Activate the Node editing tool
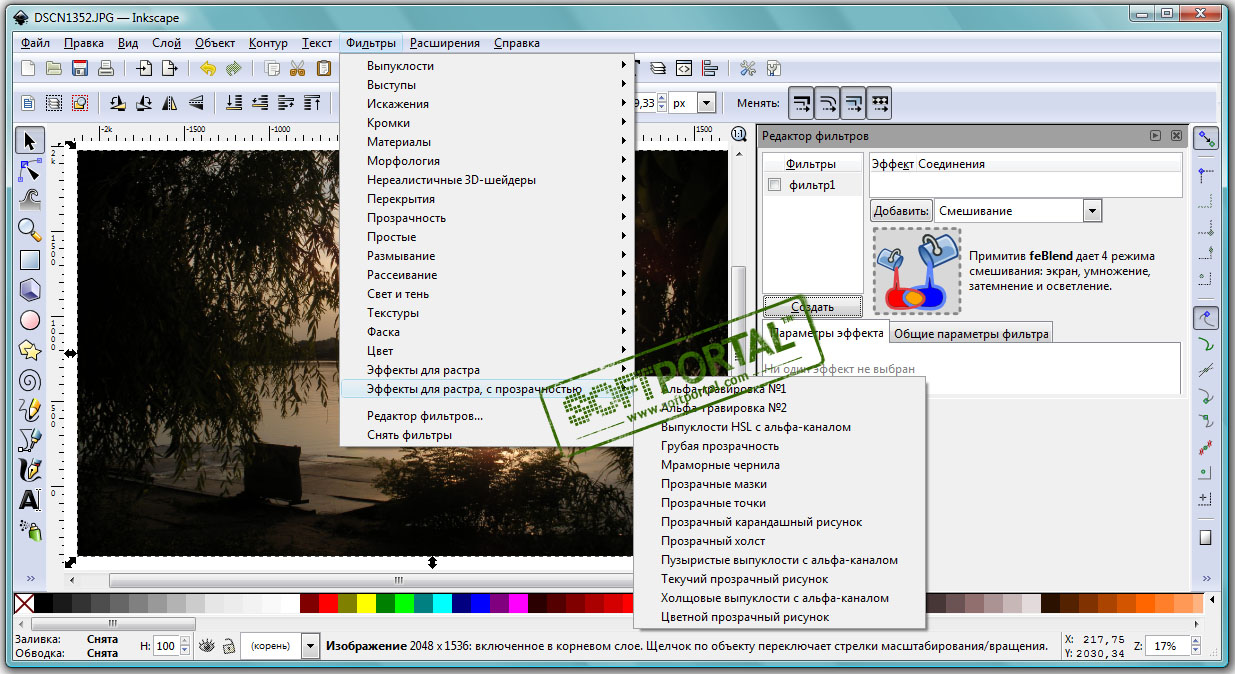1235x674 pixels. [x=30, y=170]
